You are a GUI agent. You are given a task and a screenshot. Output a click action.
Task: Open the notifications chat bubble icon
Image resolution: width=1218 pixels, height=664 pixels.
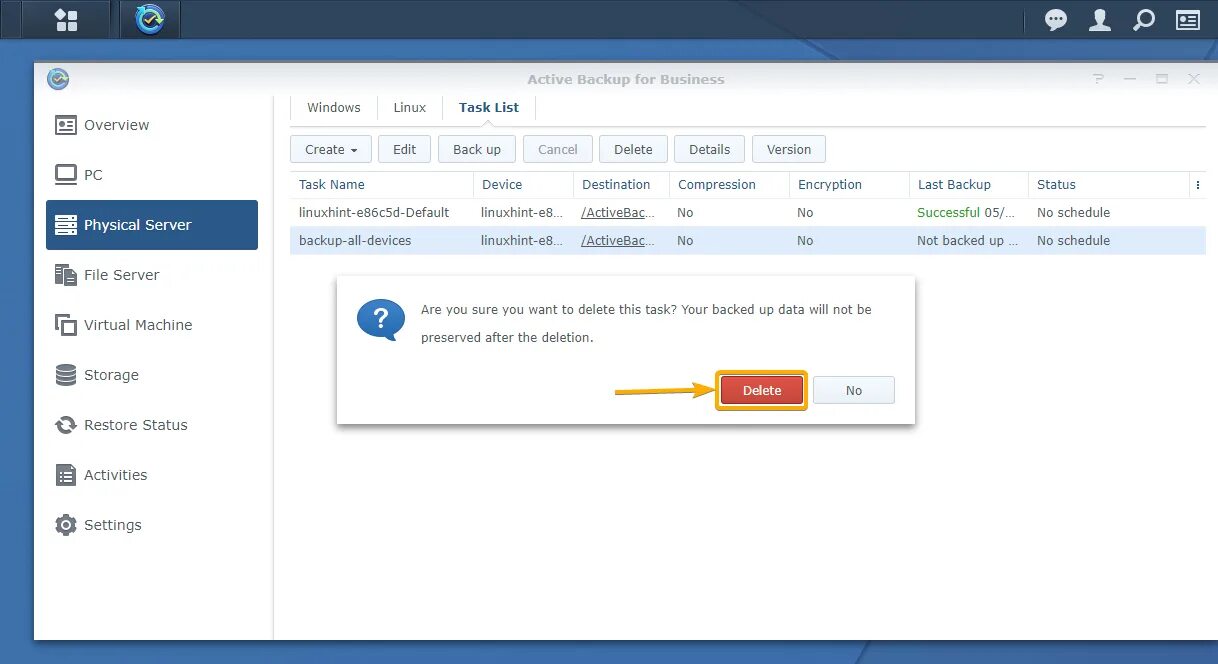point(1056,20)
